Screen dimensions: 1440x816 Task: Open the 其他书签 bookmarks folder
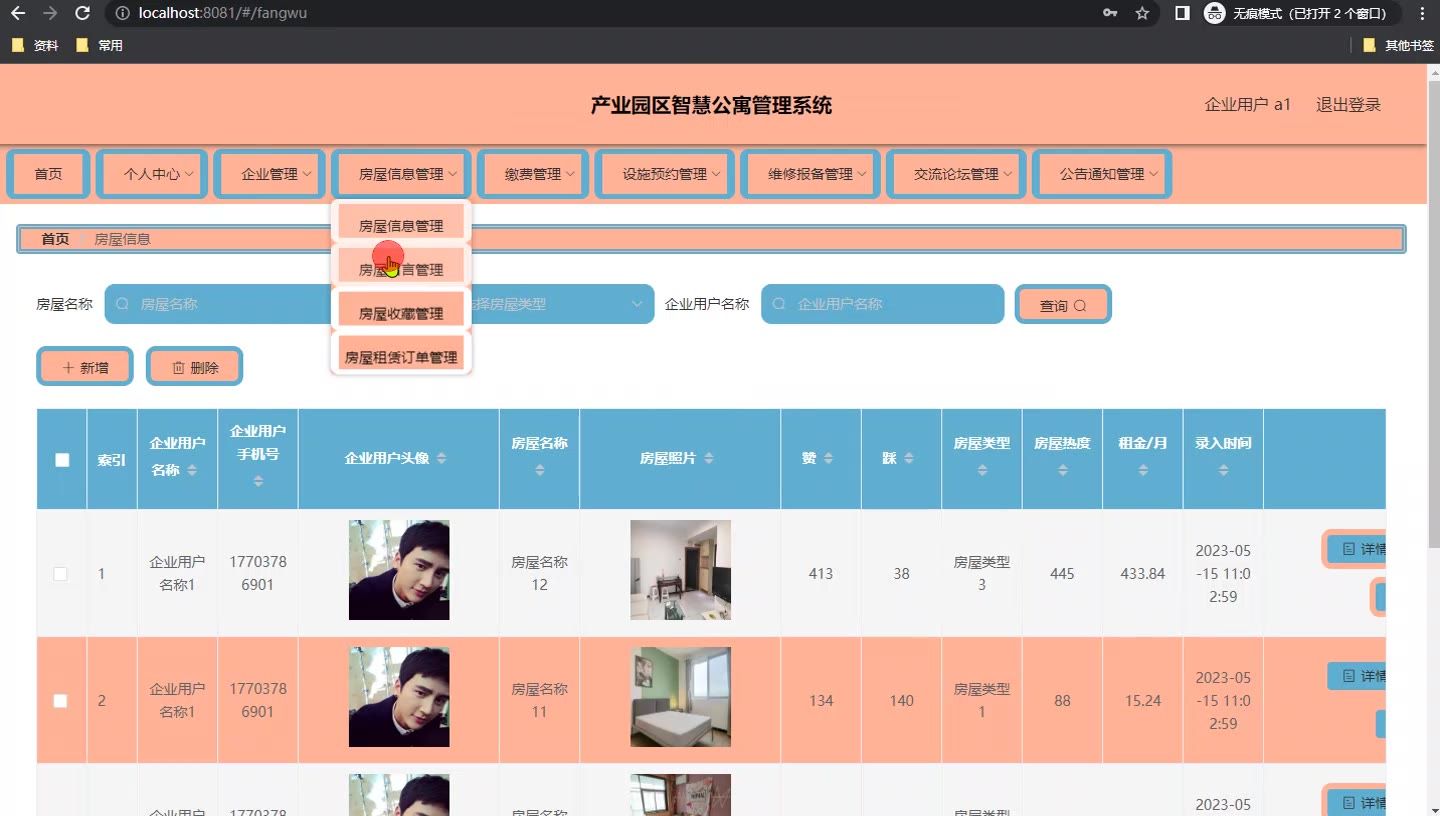[1398, 45]
